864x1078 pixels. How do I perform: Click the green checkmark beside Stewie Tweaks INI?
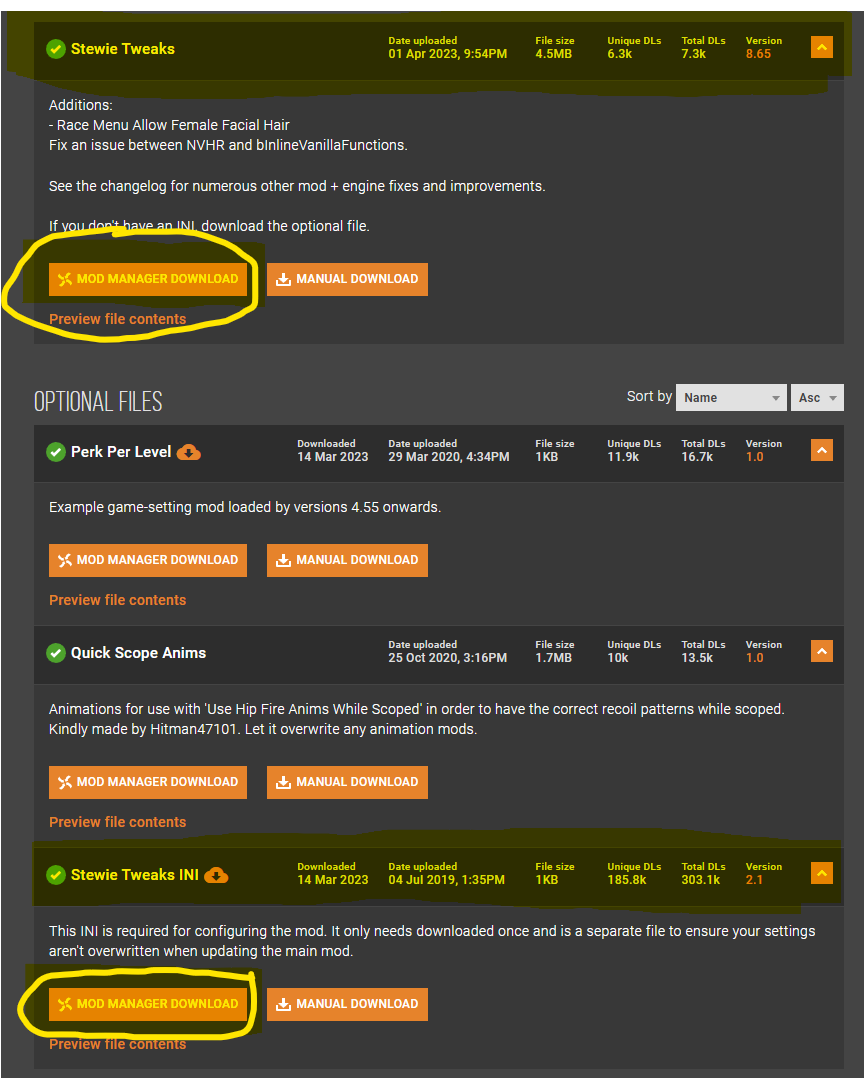coord(56,875)
